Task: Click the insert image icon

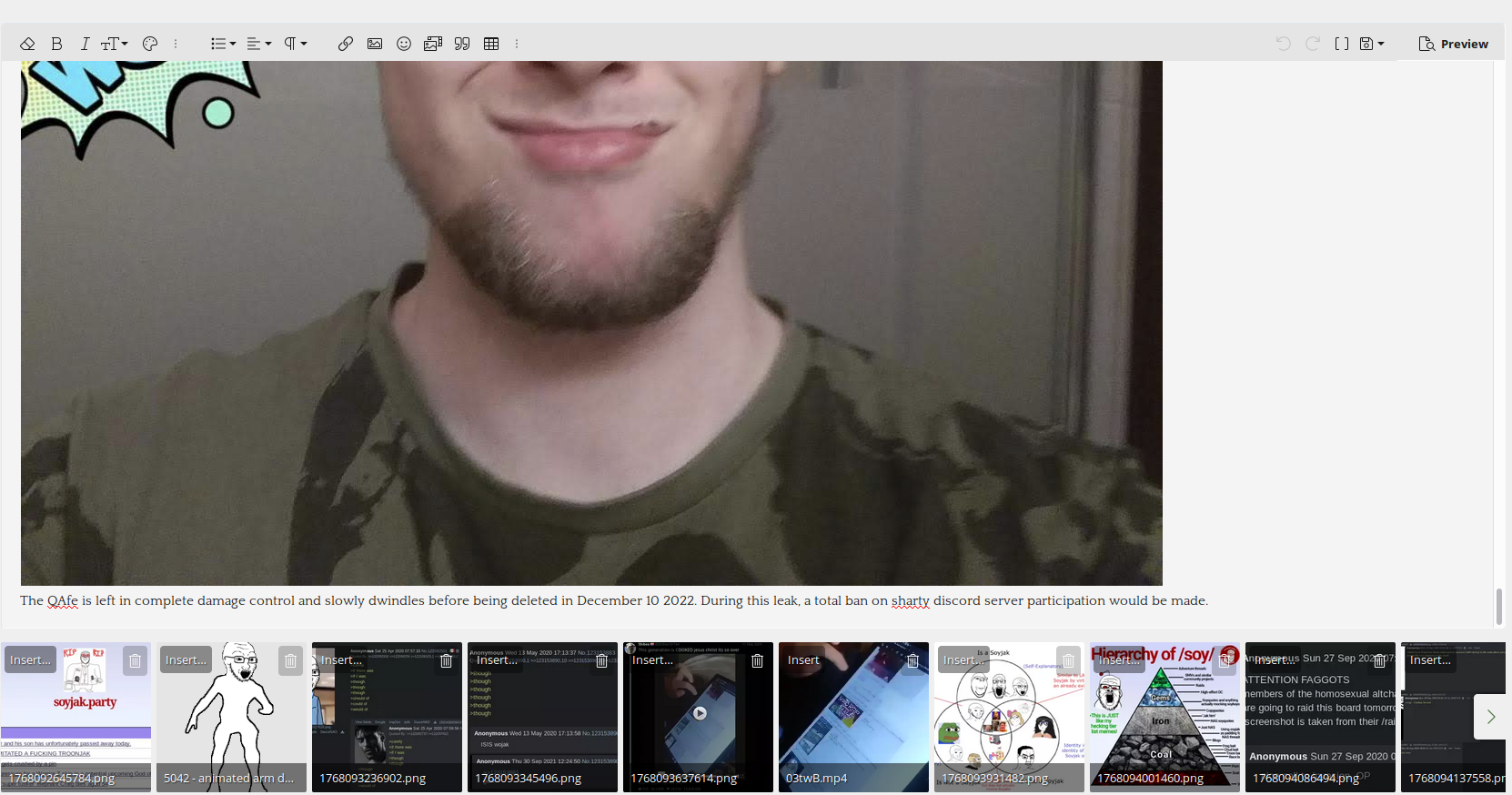Action: click(x=375, y=44)
